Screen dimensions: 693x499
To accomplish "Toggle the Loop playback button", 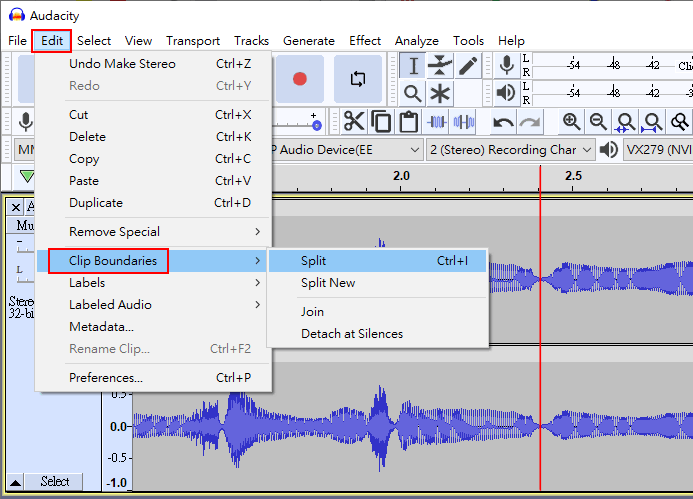I will tap(357, 78).
